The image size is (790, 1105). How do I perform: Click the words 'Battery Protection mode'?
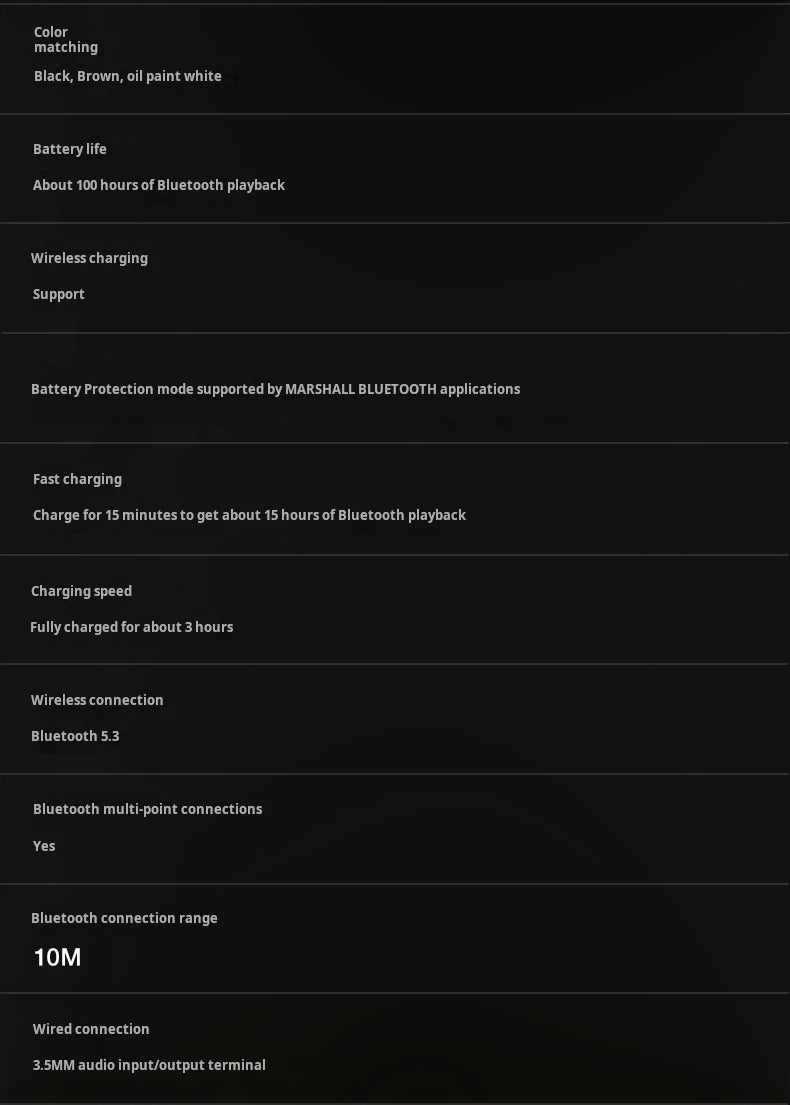coord(112,389)
